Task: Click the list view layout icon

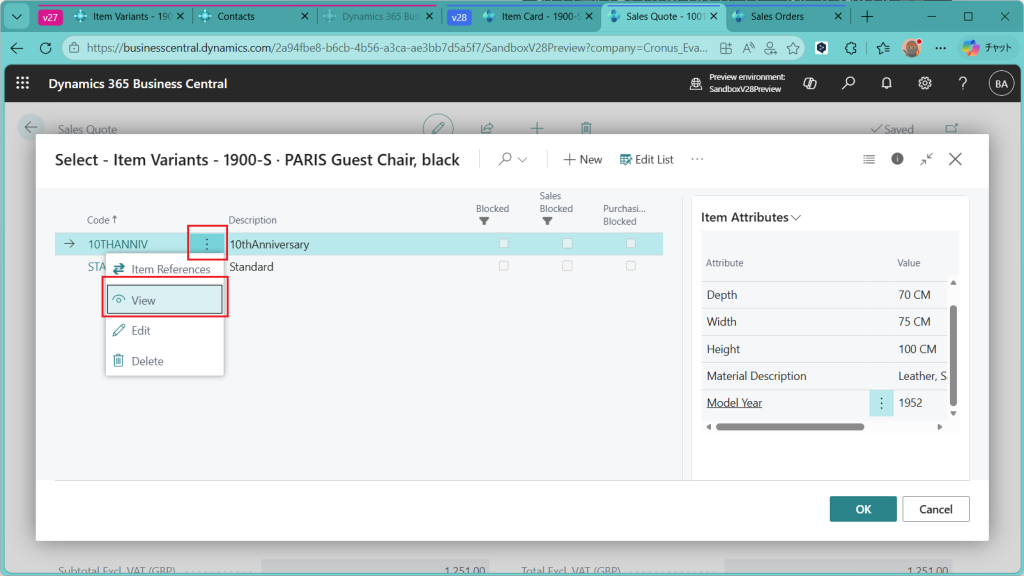Action: click(x=869, y=159)
